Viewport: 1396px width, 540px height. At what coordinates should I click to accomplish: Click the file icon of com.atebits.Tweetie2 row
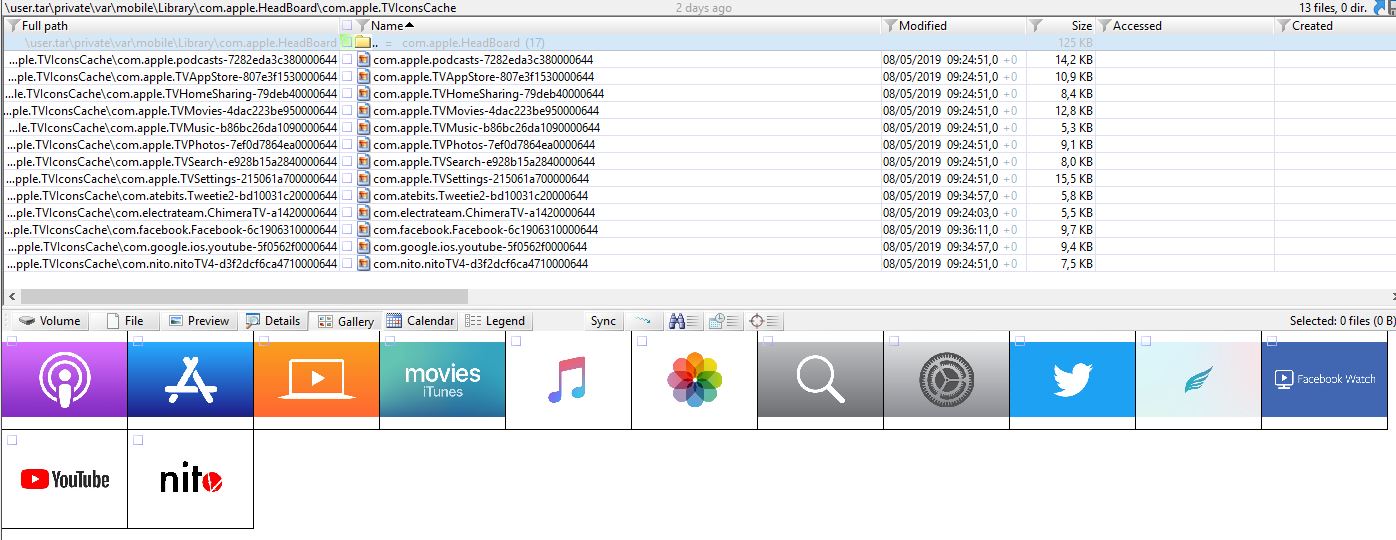pyautogui.click(x=364, y=196)
